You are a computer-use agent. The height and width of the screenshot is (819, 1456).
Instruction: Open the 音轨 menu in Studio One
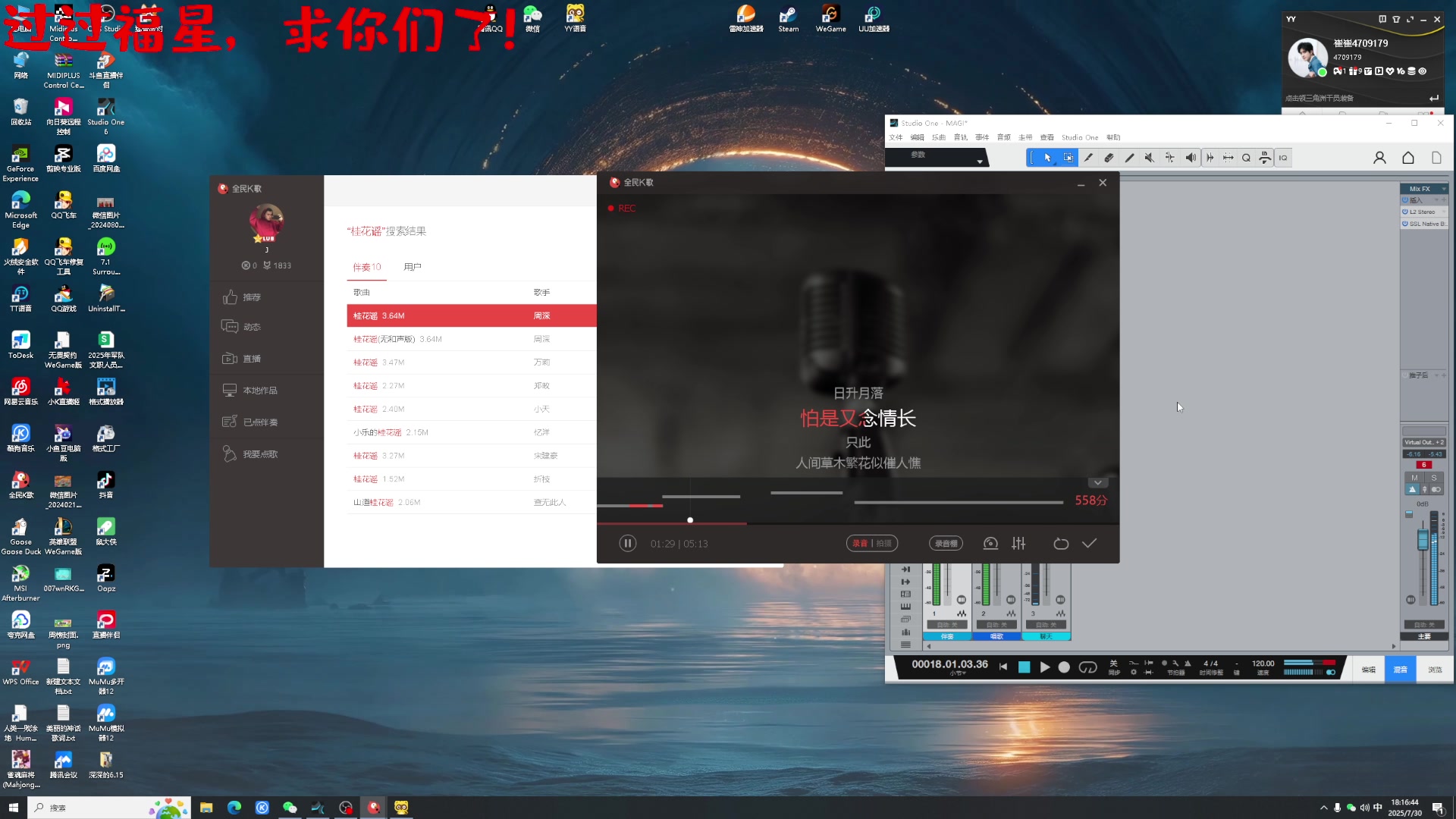(961, 137)
